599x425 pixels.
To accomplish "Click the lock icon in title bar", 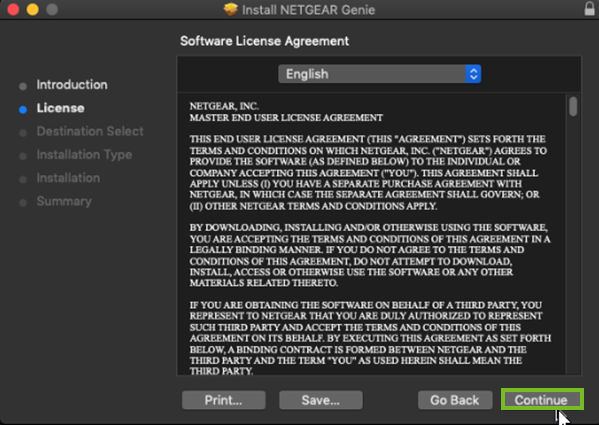I will pyautogui.click(x=589, y=9).
